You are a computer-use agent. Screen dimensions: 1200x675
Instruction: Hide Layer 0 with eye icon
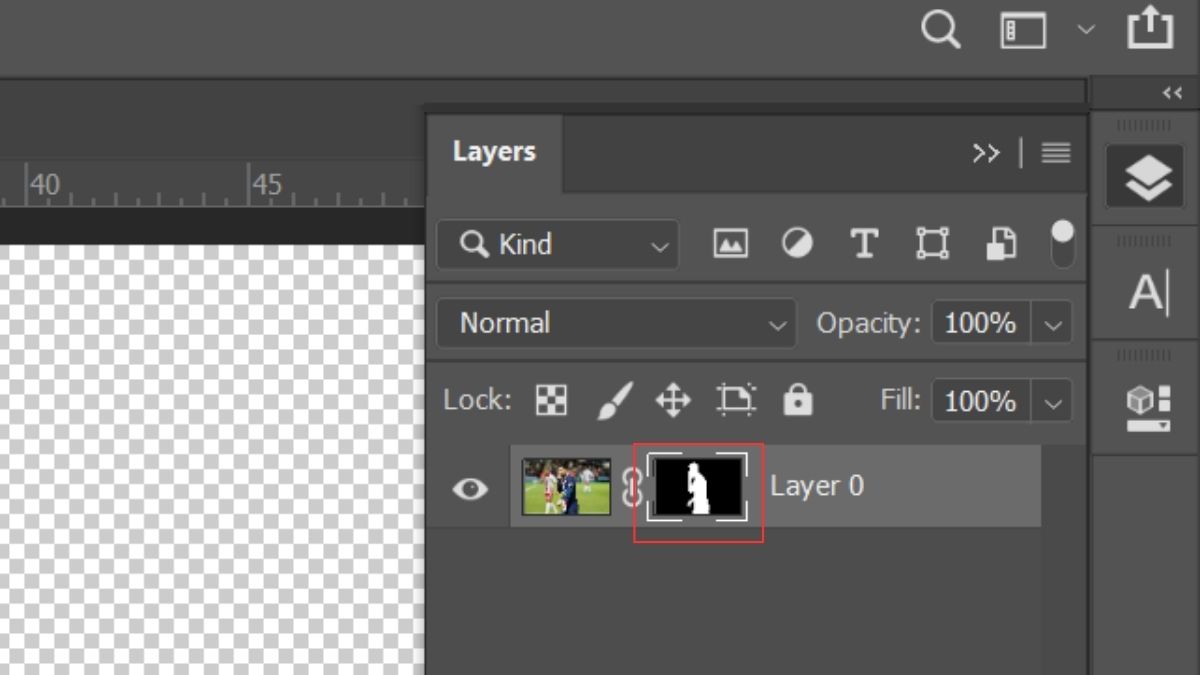(470, 488)
